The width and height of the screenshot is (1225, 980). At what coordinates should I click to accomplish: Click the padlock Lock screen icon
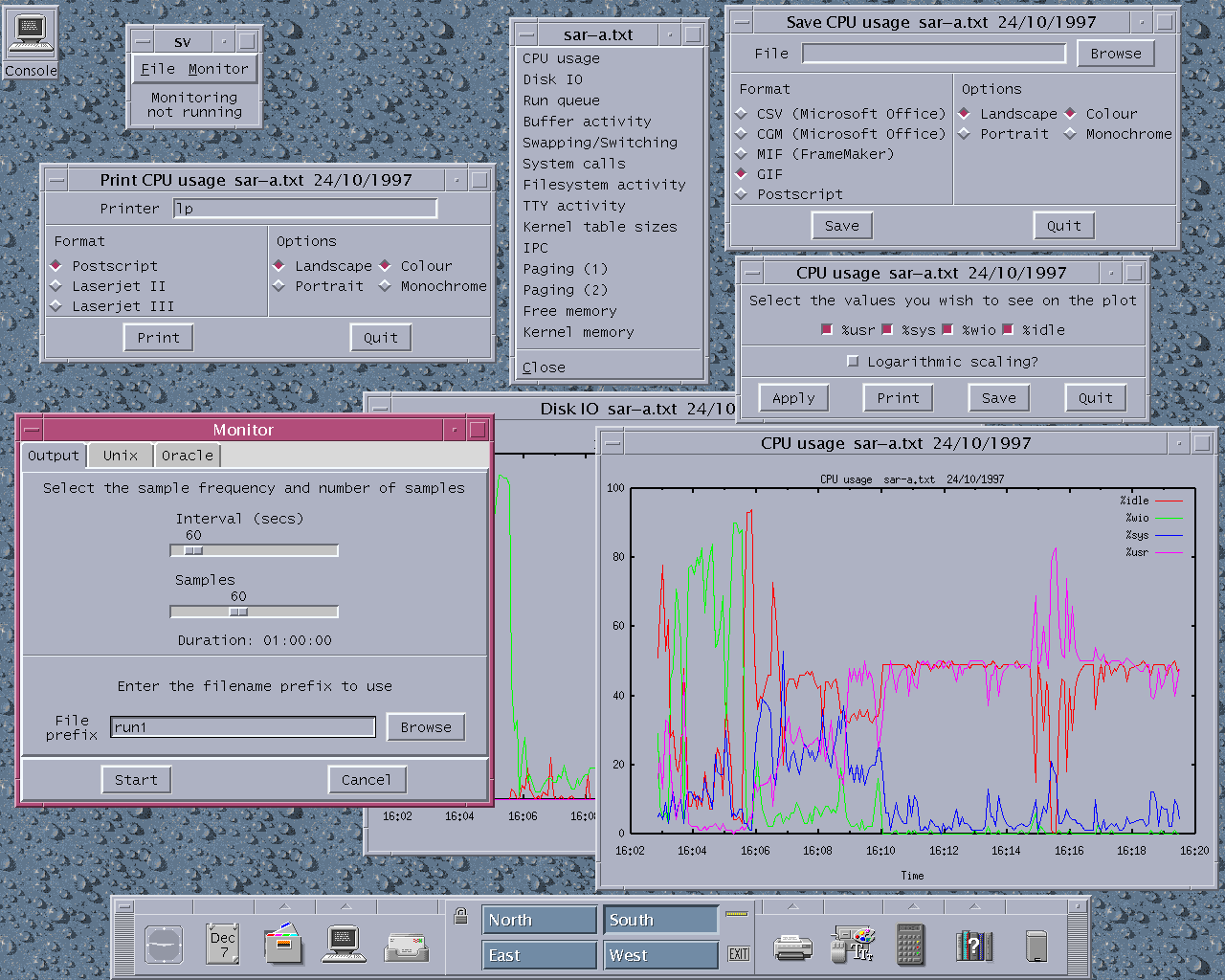(x=460, y=916)
